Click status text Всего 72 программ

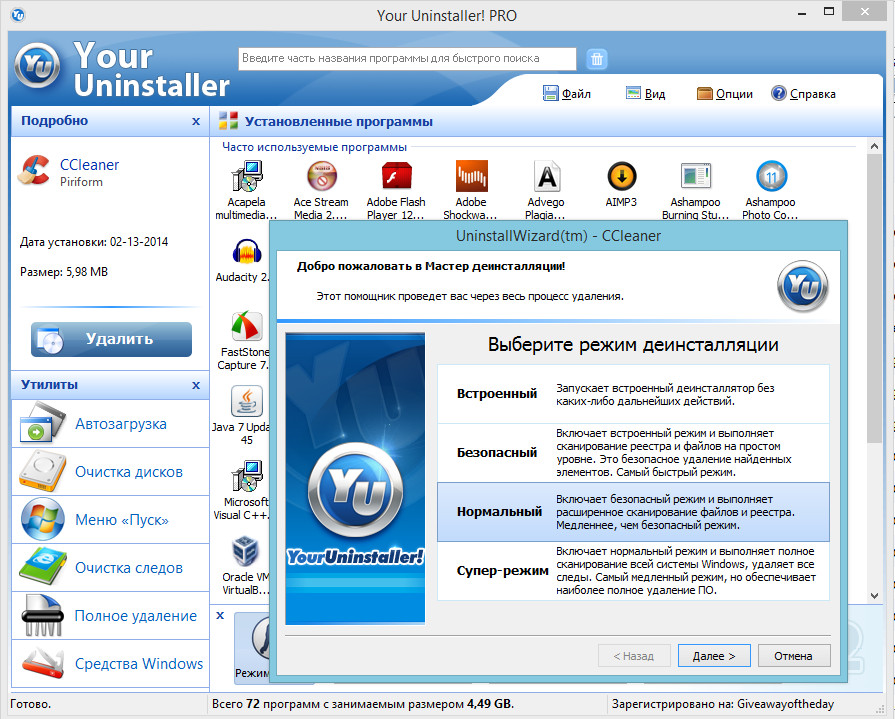(362, 704)
